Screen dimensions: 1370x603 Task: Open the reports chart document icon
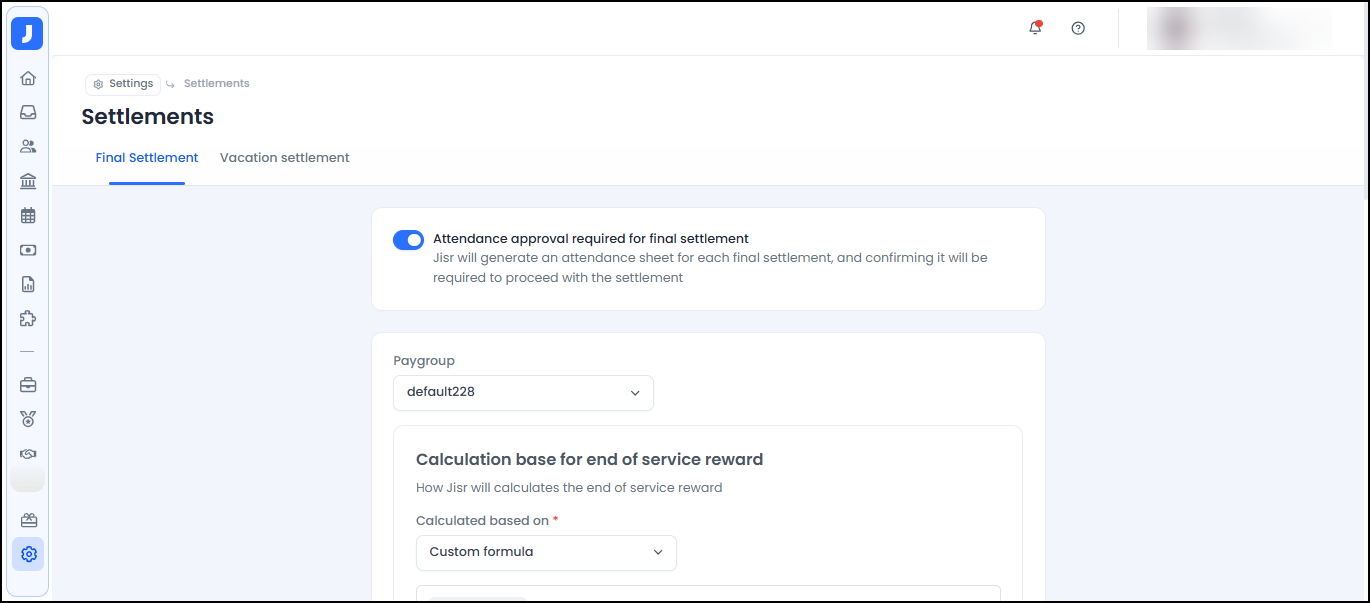[28, 284]
